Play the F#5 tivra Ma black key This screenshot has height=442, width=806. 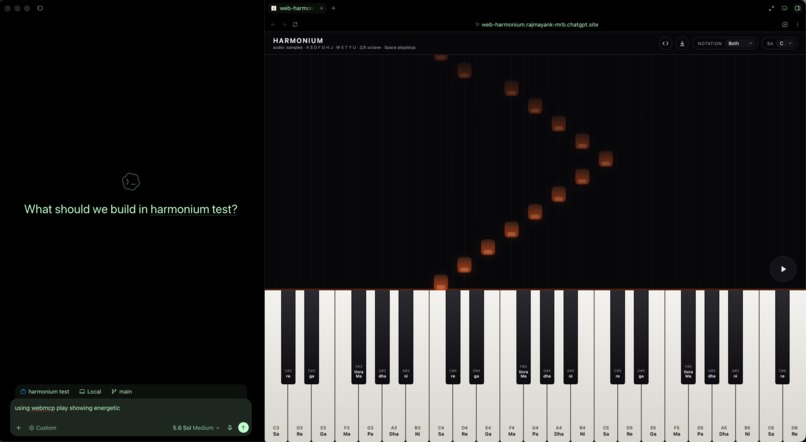coord(688,337)
